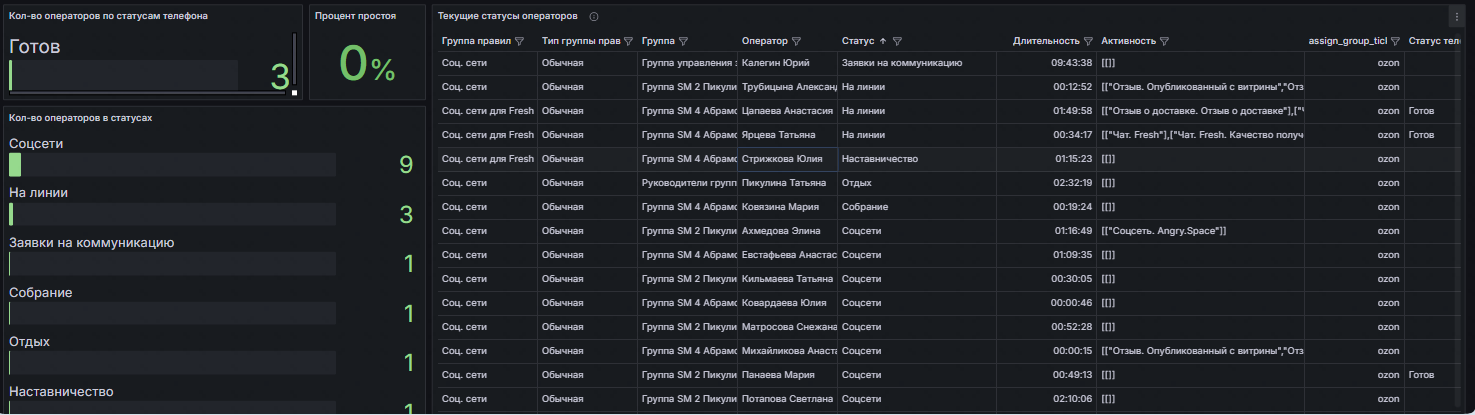The height and width of the screenshot is (415, 1475).
Task: Open the Процент простоя panel title
Action: pos(355,16)
